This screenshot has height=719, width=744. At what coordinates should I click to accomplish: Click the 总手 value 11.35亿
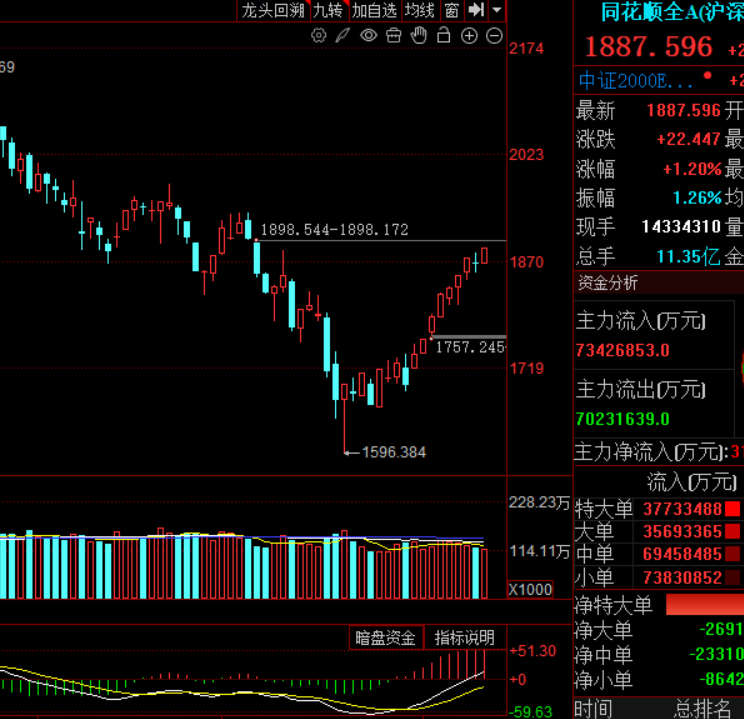point(688,257)
